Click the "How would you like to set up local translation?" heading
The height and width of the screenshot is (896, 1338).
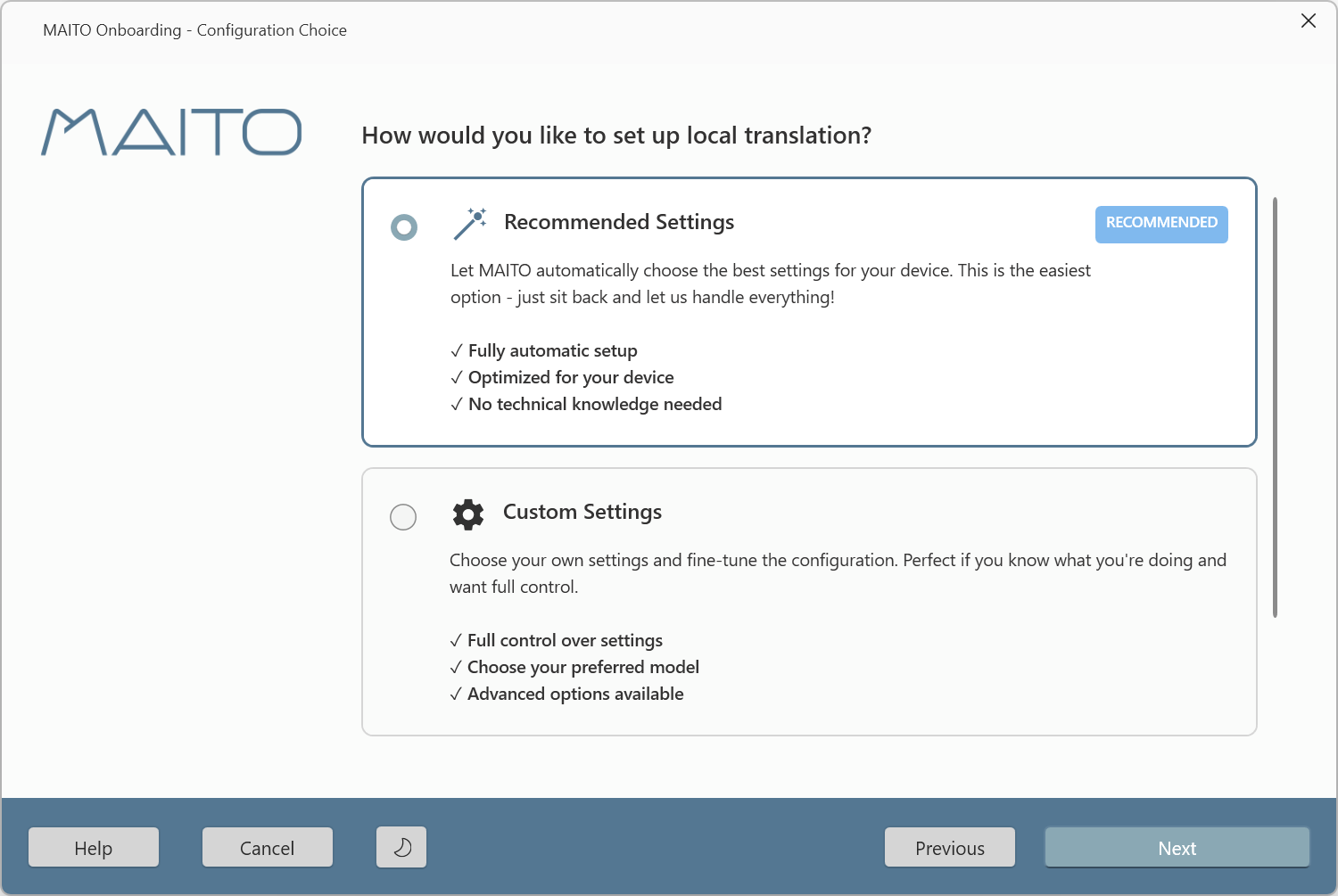[616, 136]
